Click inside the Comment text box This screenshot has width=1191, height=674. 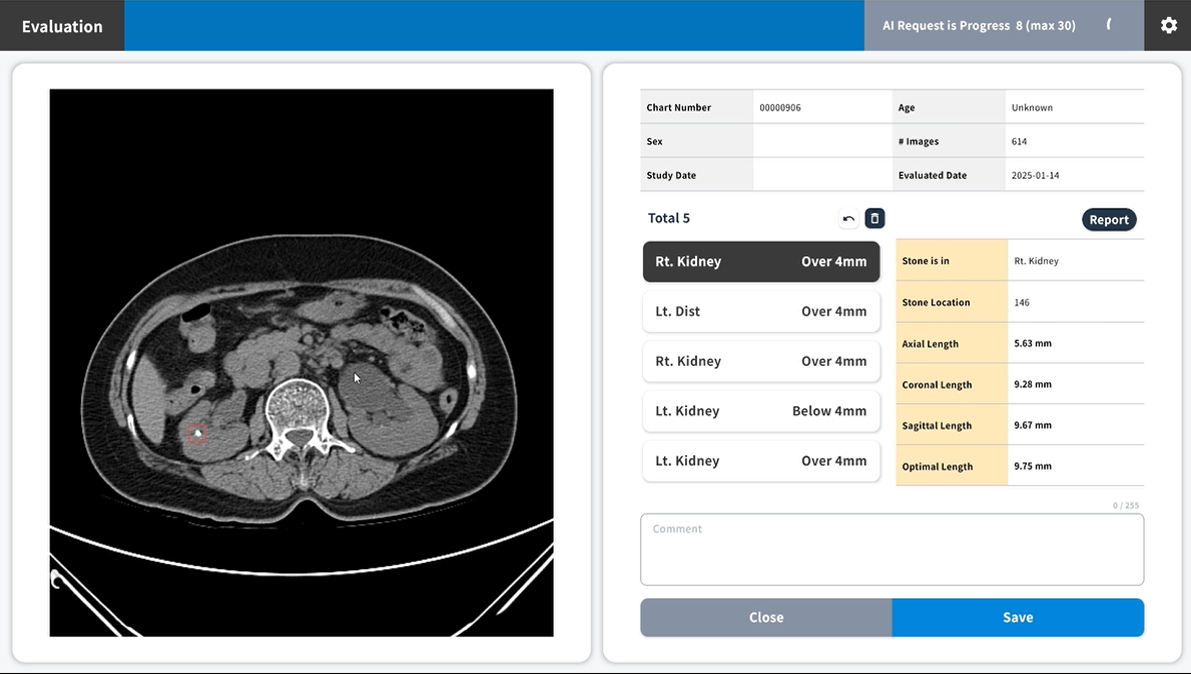(x=891, y=550)
